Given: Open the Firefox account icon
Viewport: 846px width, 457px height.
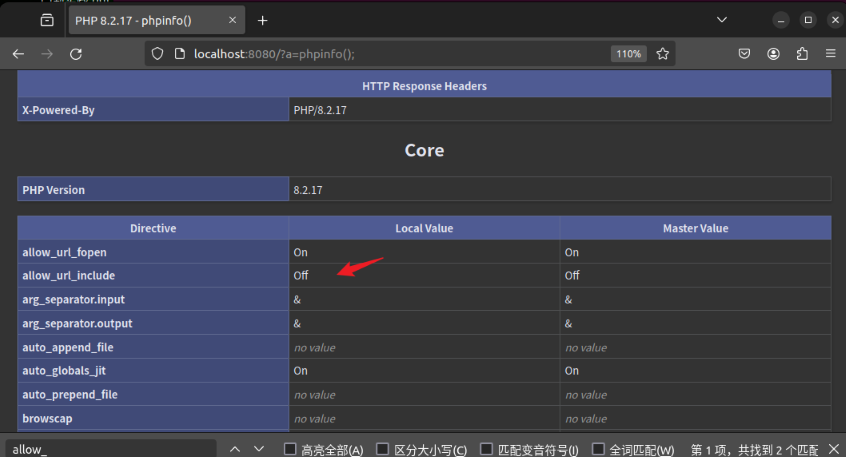Looking at the screenshot, I should 774,54.
